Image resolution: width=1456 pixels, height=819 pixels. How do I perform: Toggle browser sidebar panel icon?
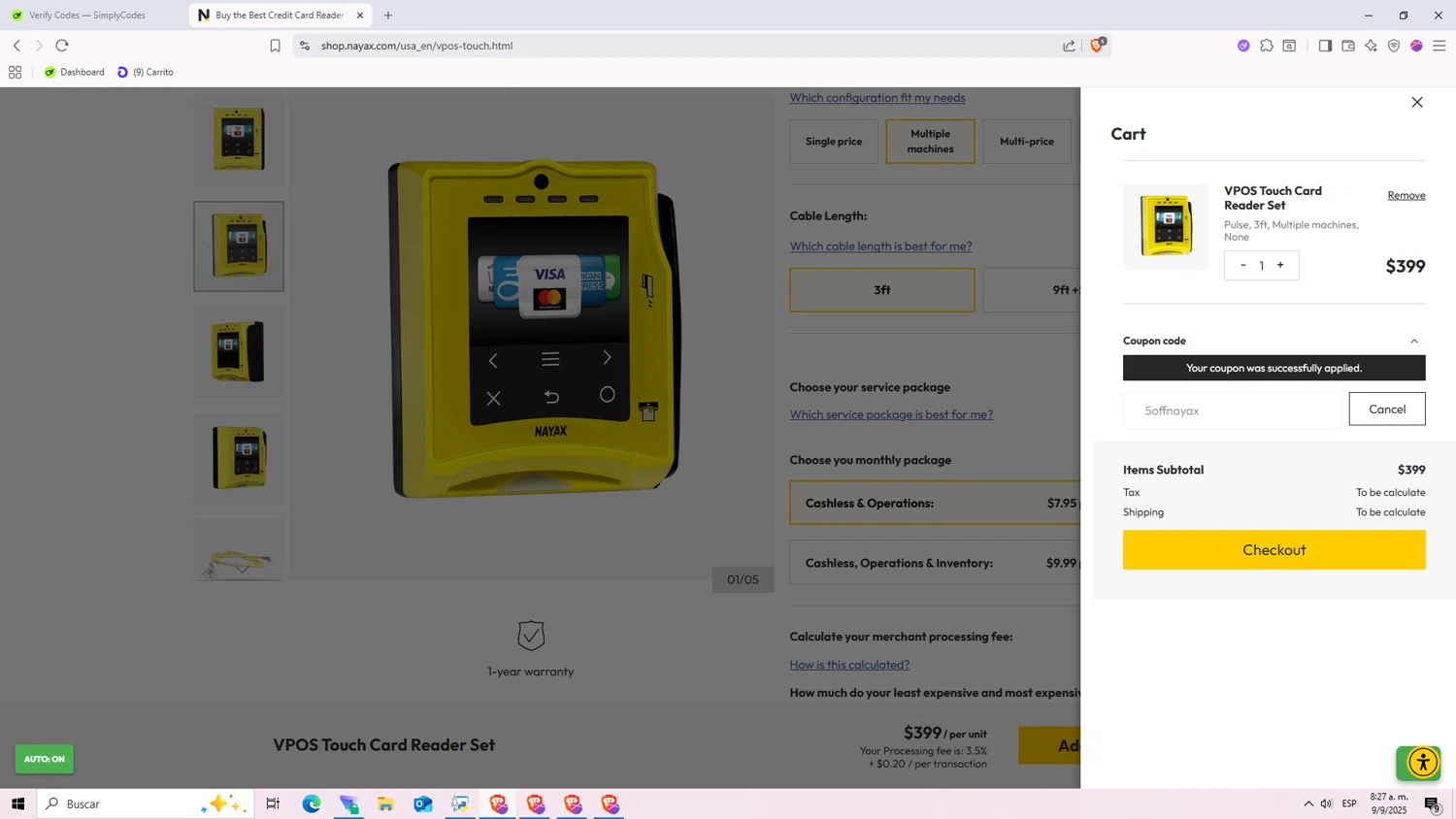[1325, 46]
